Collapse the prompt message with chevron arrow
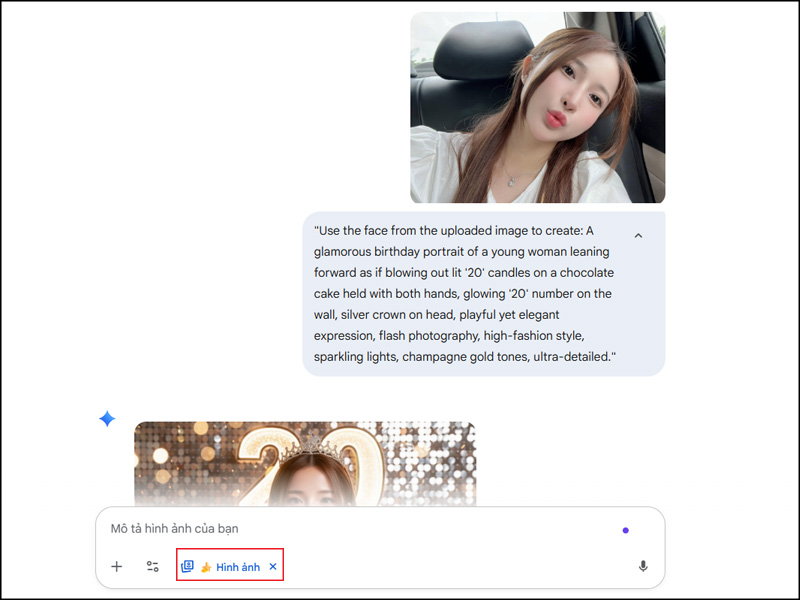Screen dimensions: 800x600 (638, 236)
